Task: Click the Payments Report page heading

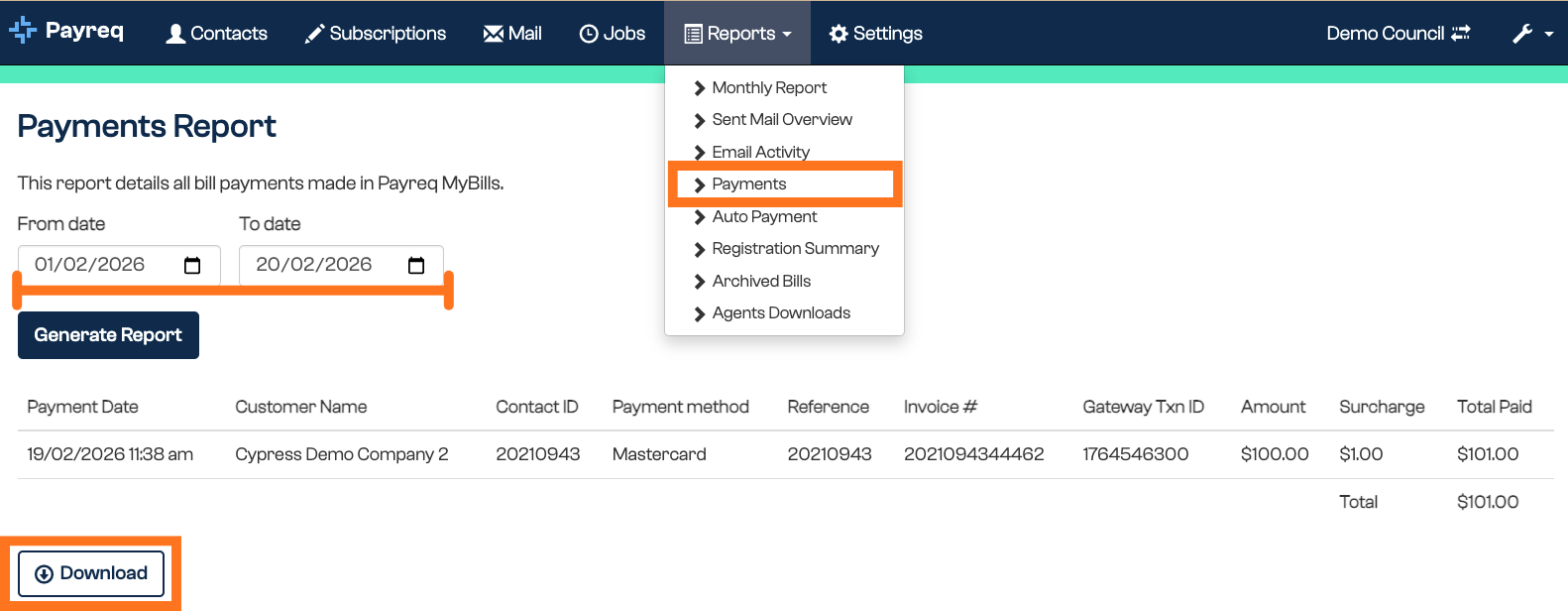Action: coord(147,127)
